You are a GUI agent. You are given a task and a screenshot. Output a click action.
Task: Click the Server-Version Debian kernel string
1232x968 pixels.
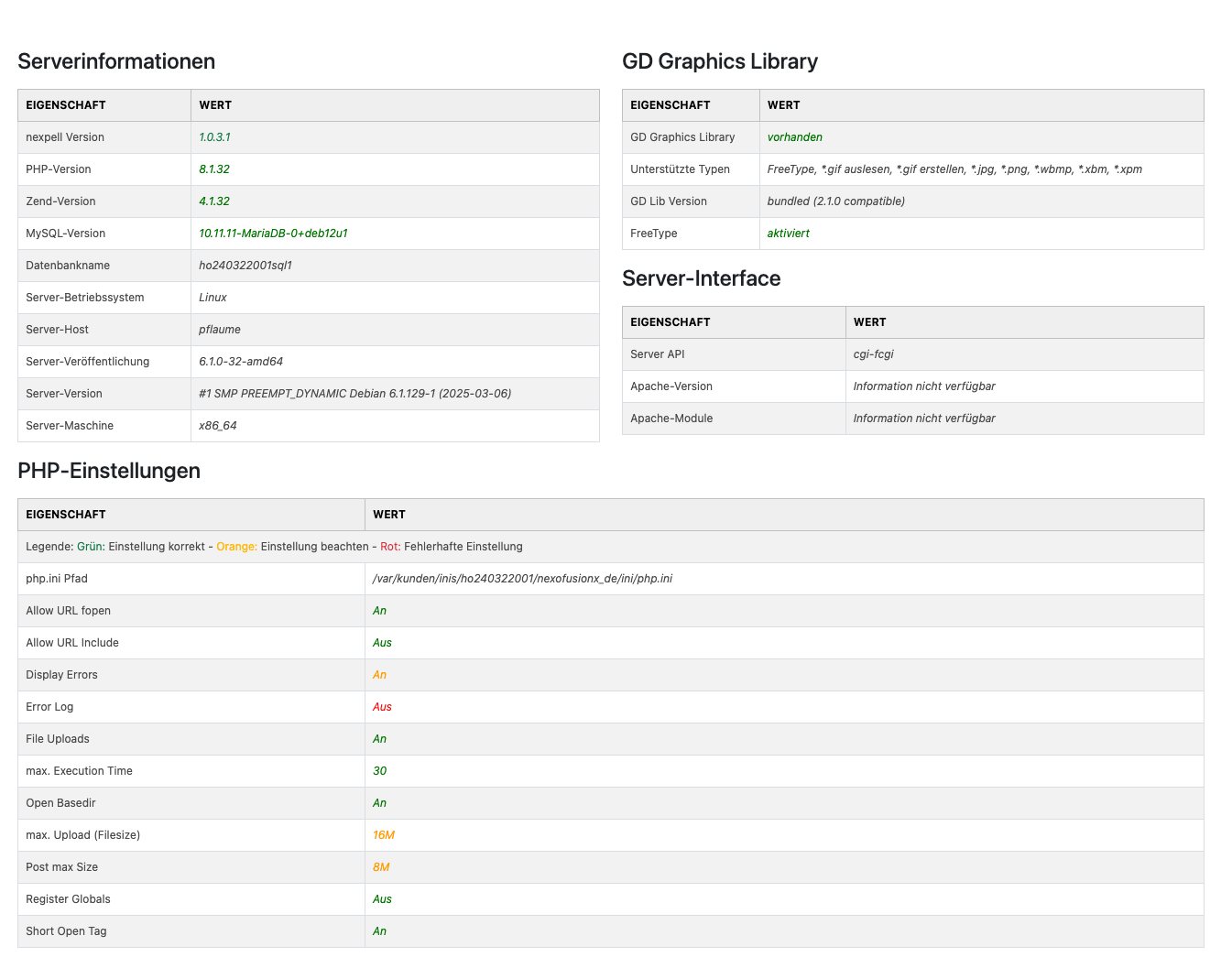tap(354, 394)
